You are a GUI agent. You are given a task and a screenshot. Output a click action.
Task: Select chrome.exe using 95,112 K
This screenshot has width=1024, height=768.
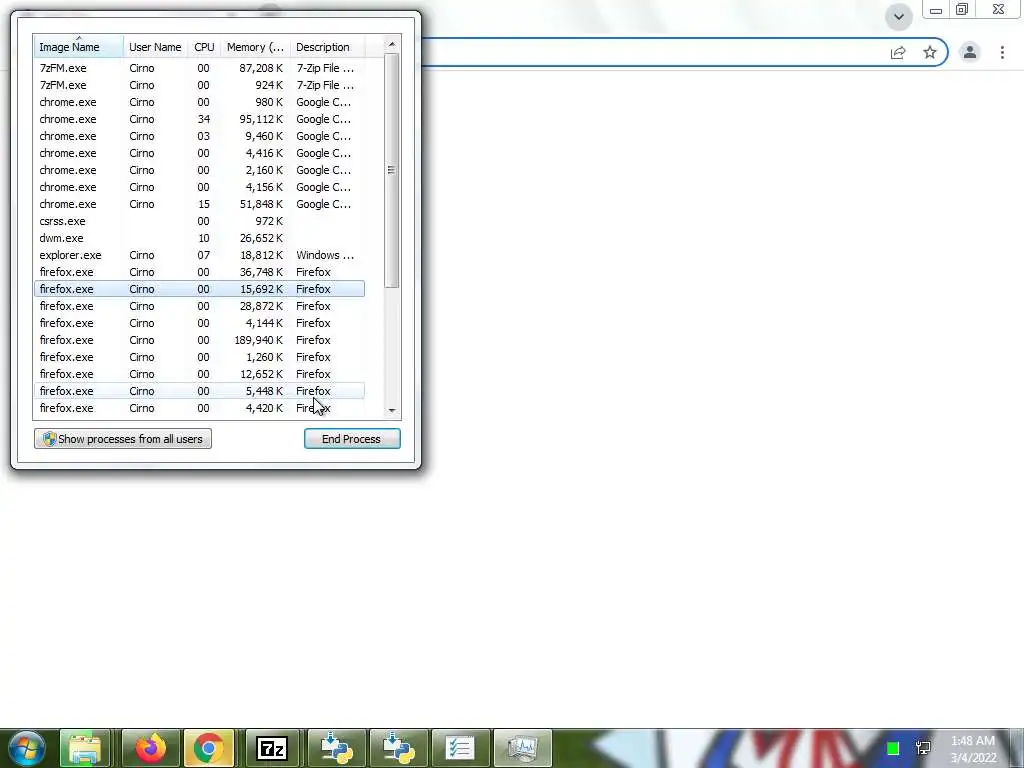pyautogui.click(x=199, y=119)
